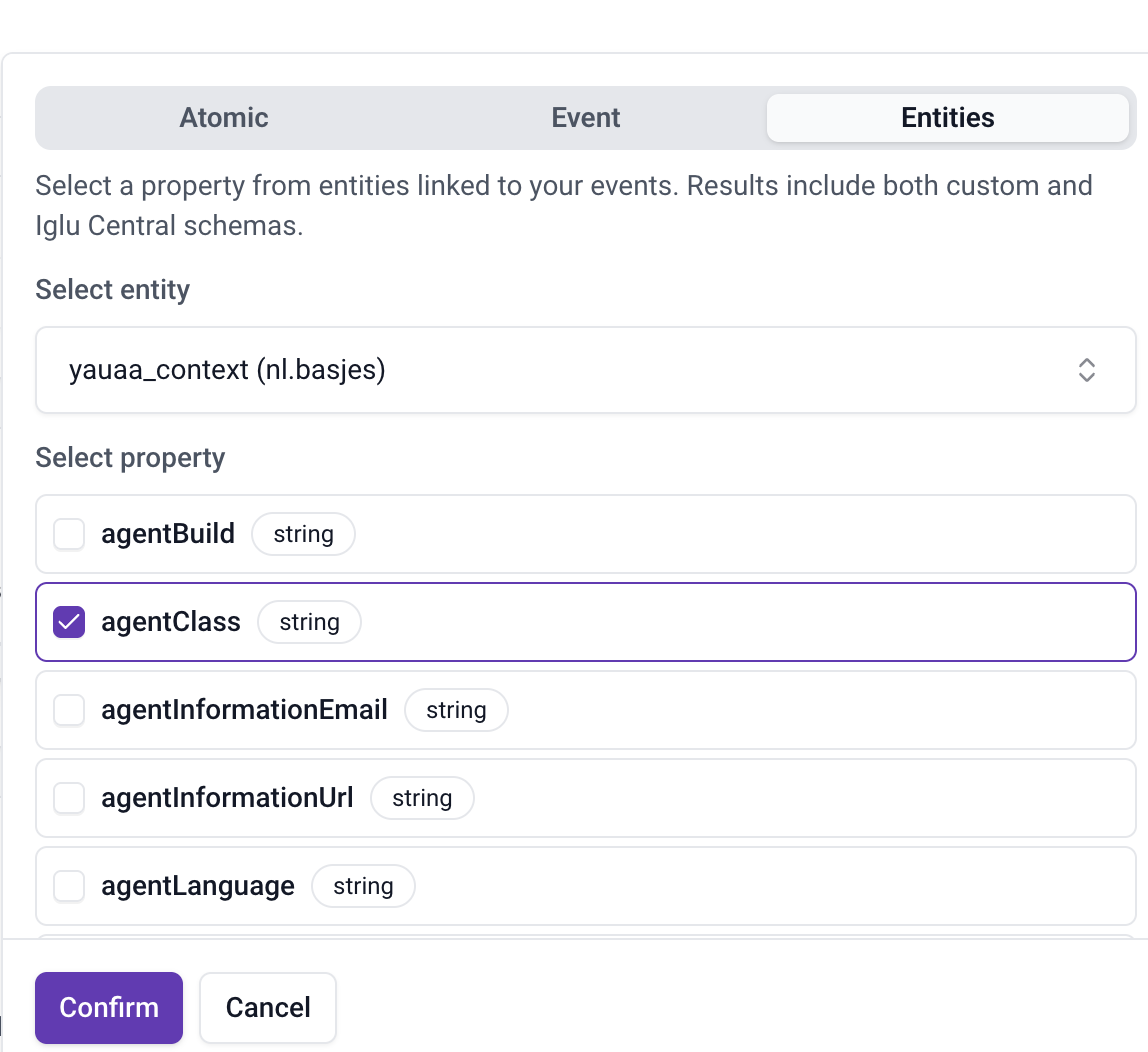Click the string tag next to agentInformationUrl

pyautogui.click(x=422, y=798)
